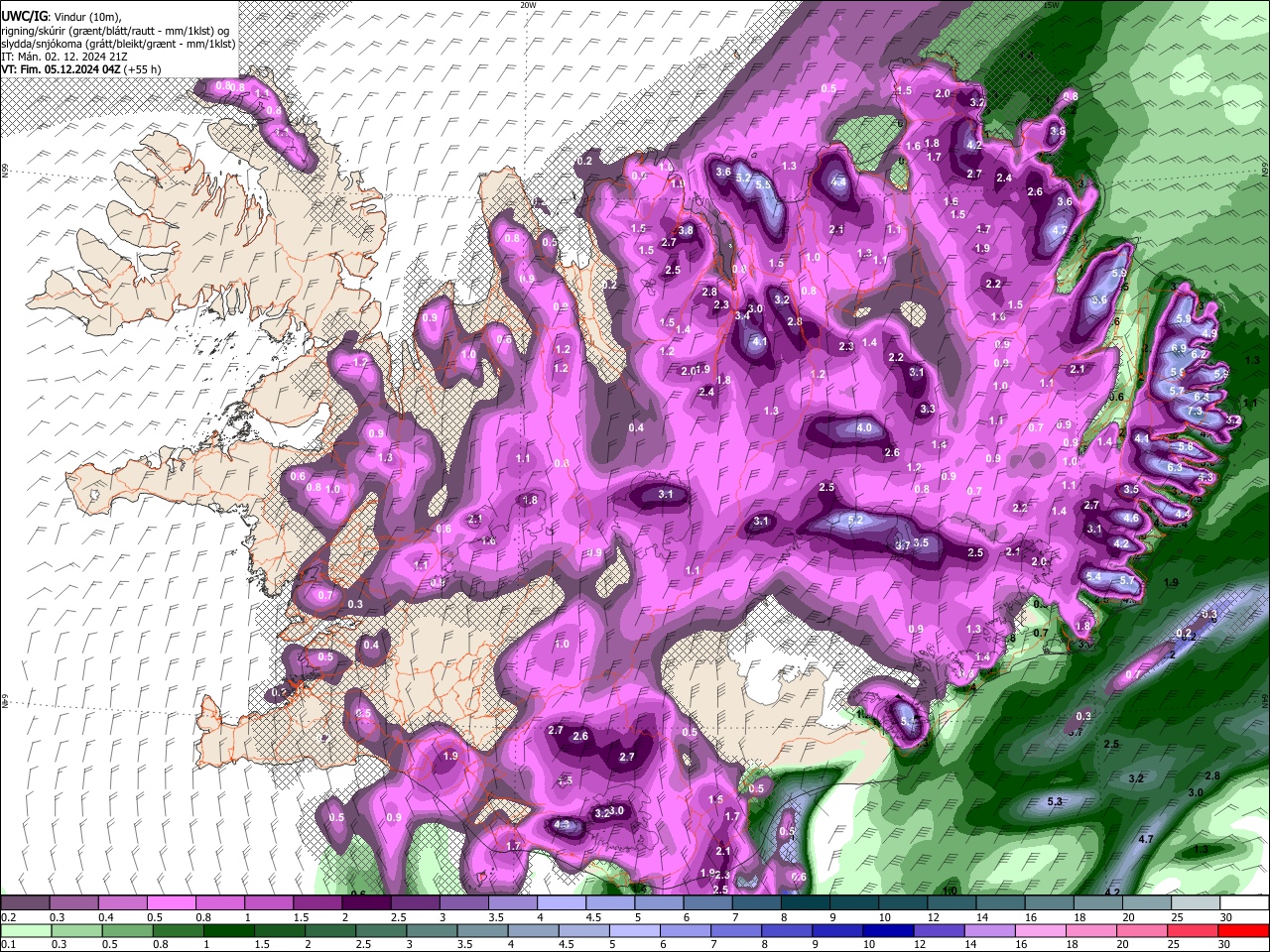
Task: Click the dark teal 8 swatch in upper legend
Action: (x=805, y=902)
